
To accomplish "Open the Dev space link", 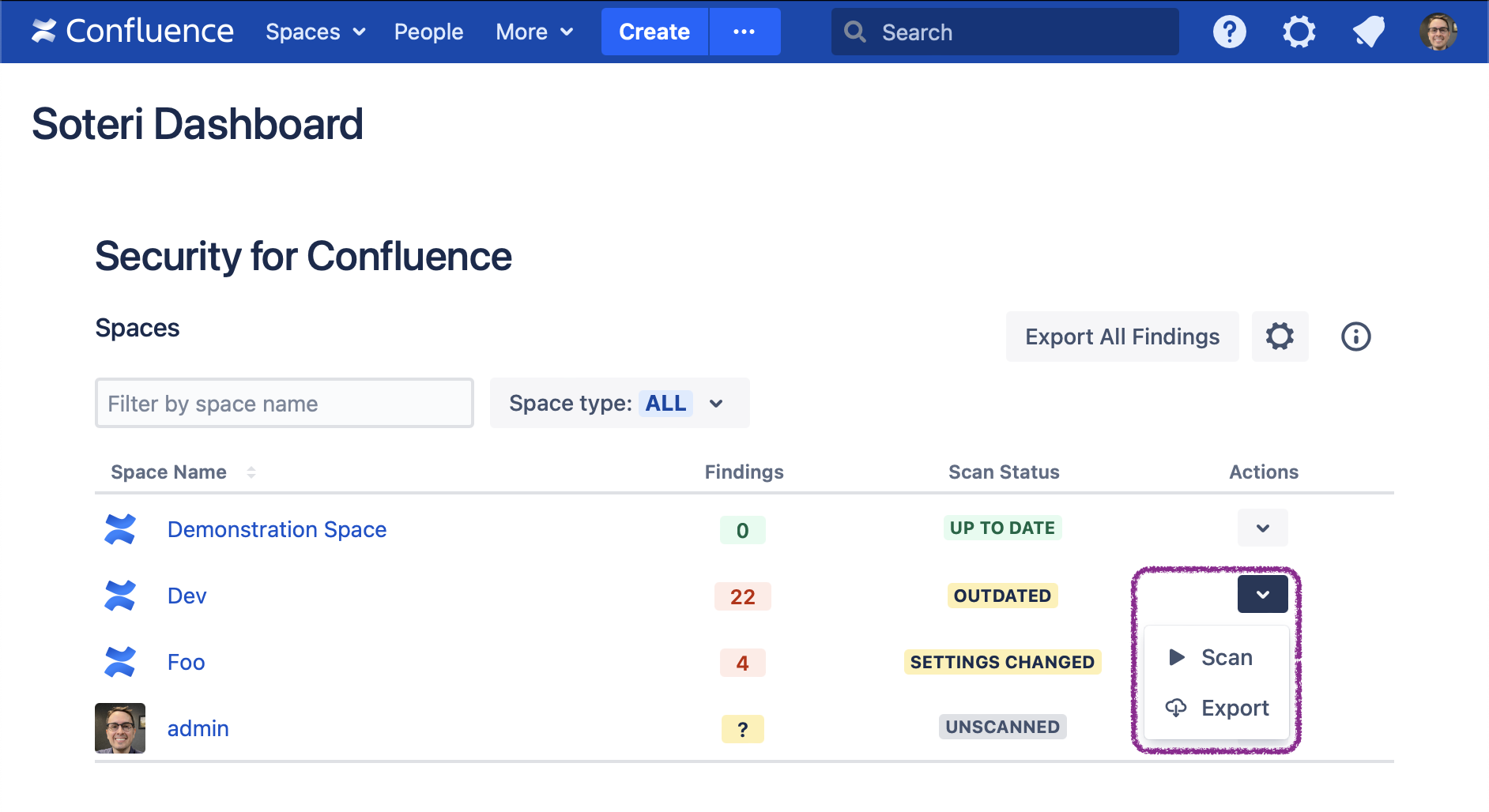I will click(187, 596).
